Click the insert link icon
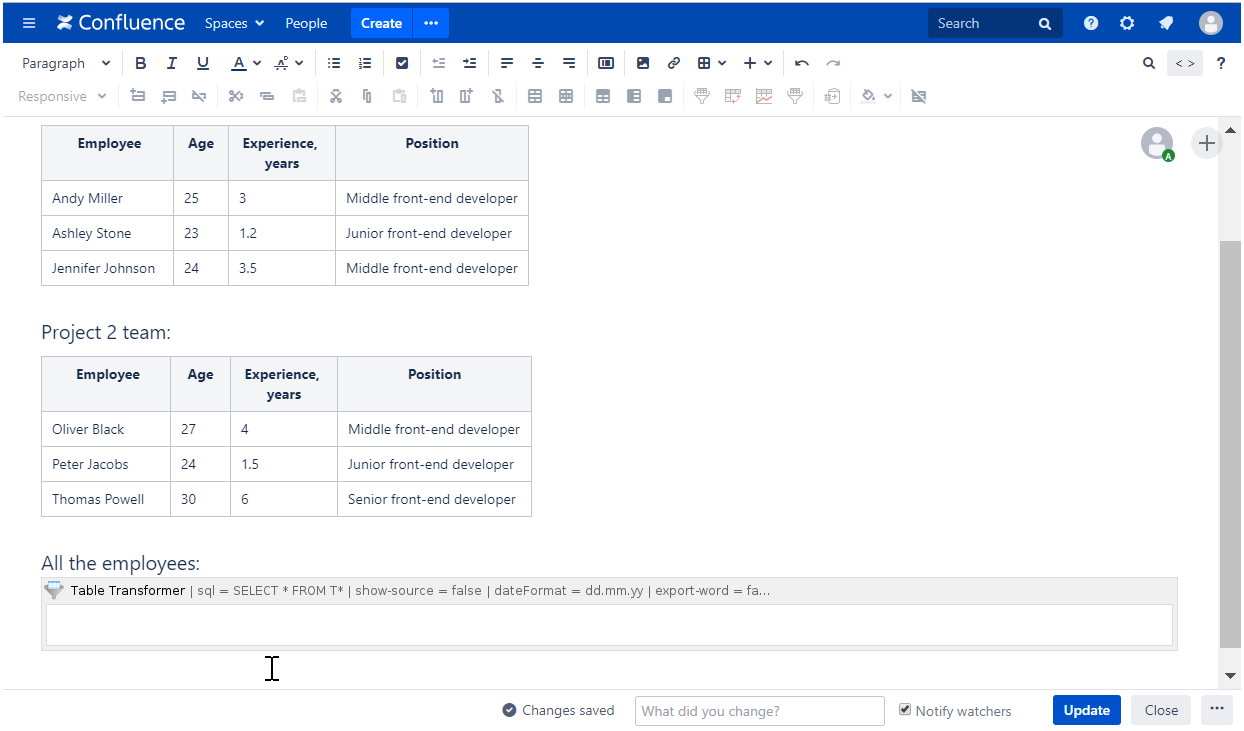The width and height of the screenshot is (1244, 731). point(673,63)
